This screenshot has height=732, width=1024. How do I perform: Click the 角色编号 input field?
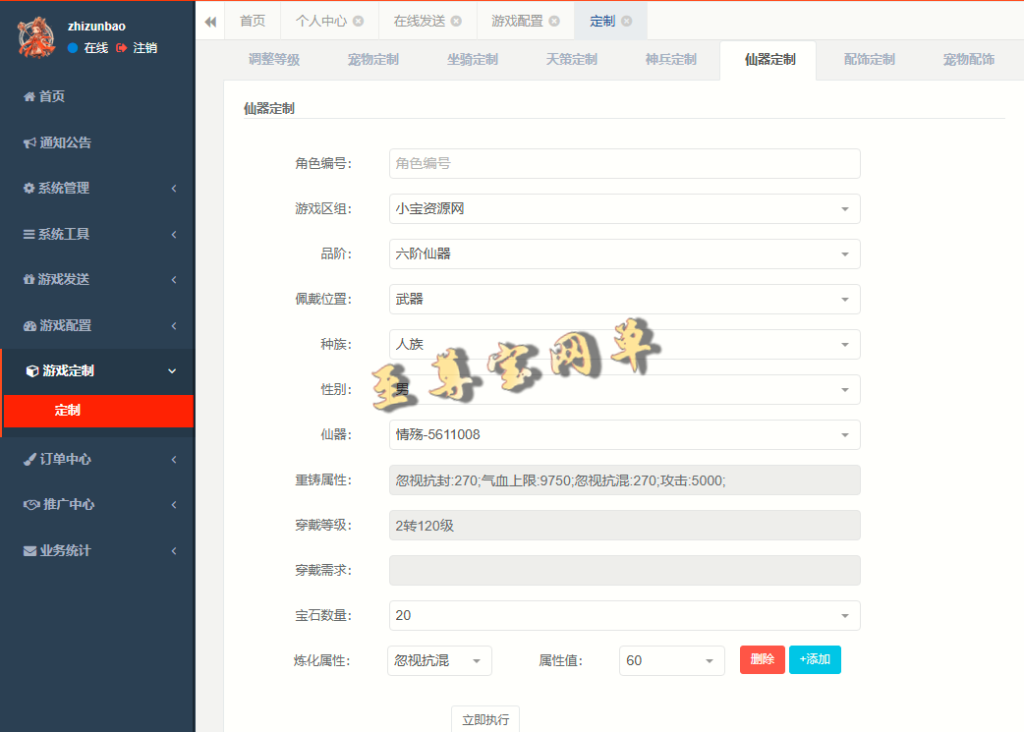624,164
